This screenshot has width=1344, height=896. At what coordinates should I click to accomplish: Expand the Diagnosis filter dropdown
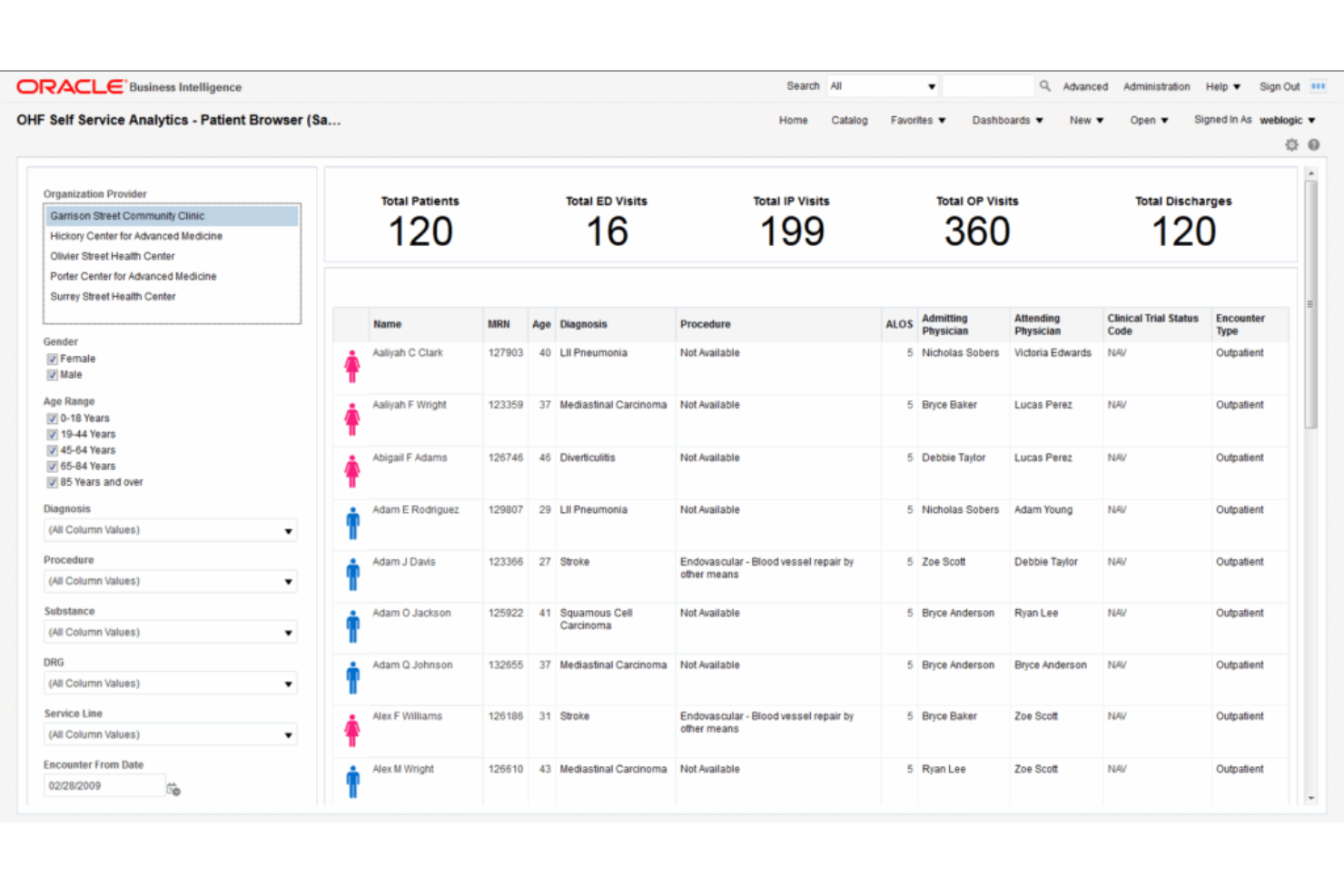pyautogui.click(x=289, y=531)
